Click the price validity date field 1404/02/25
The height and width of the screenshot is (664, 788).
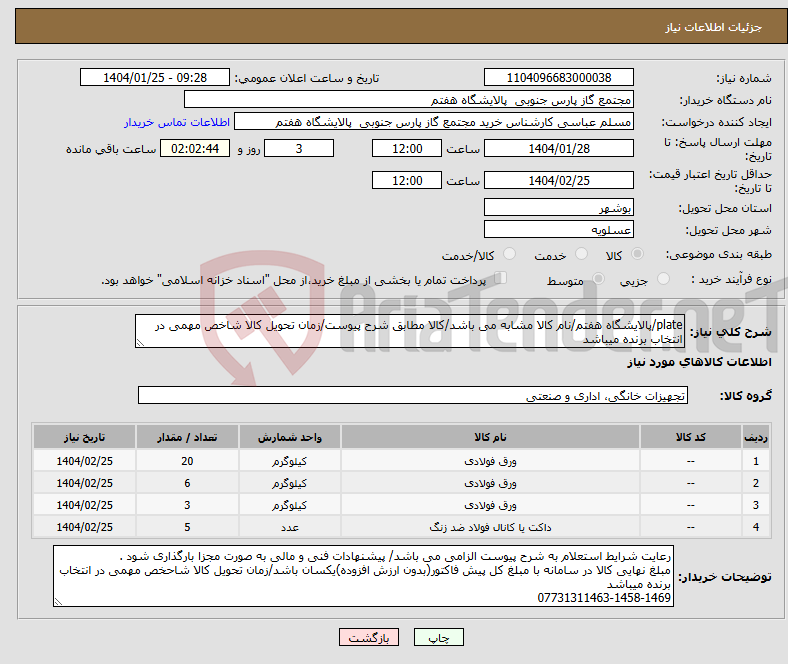558,180
